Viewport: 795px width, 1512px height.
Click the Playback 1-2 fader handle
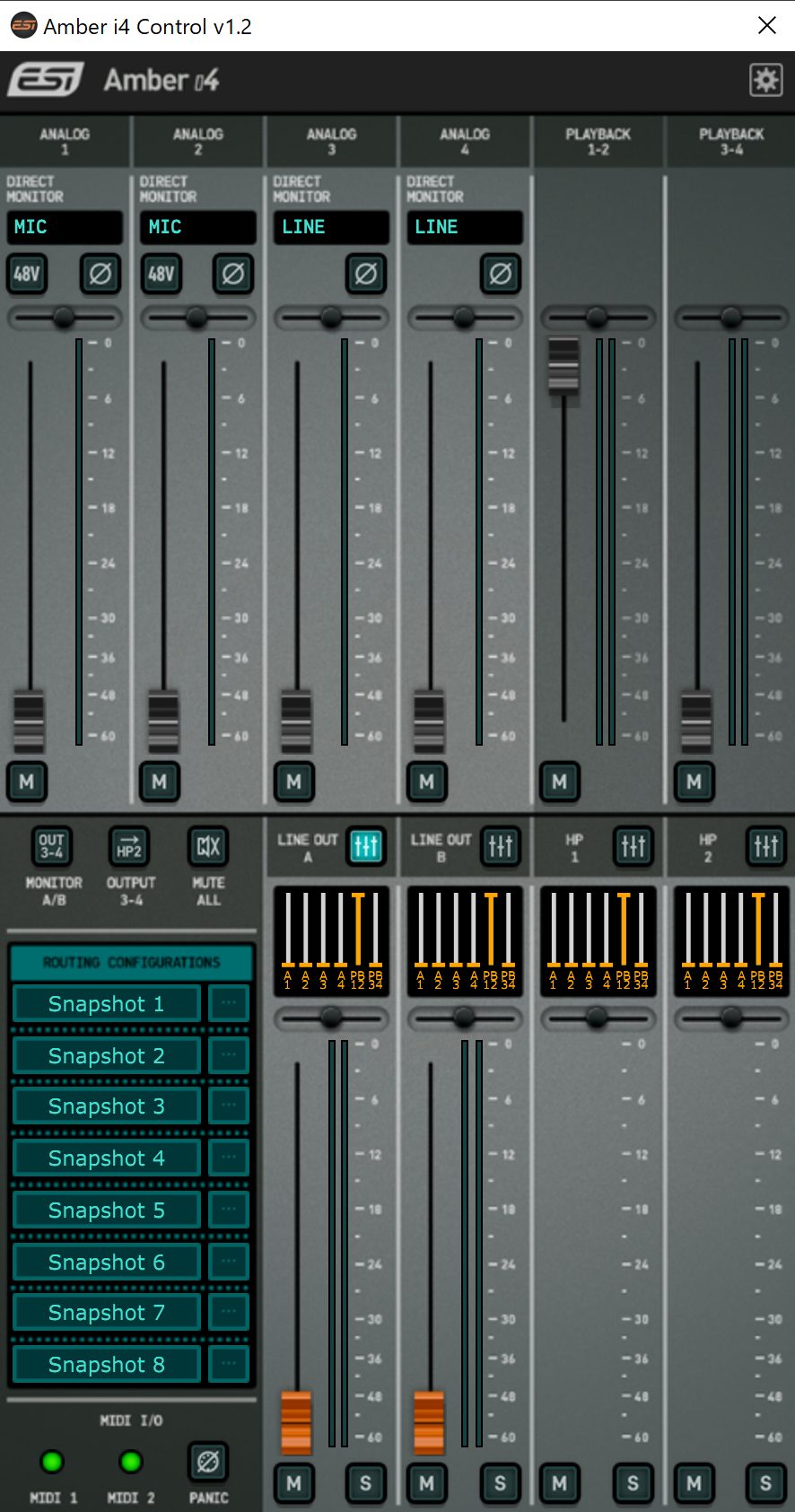(563, 366)
